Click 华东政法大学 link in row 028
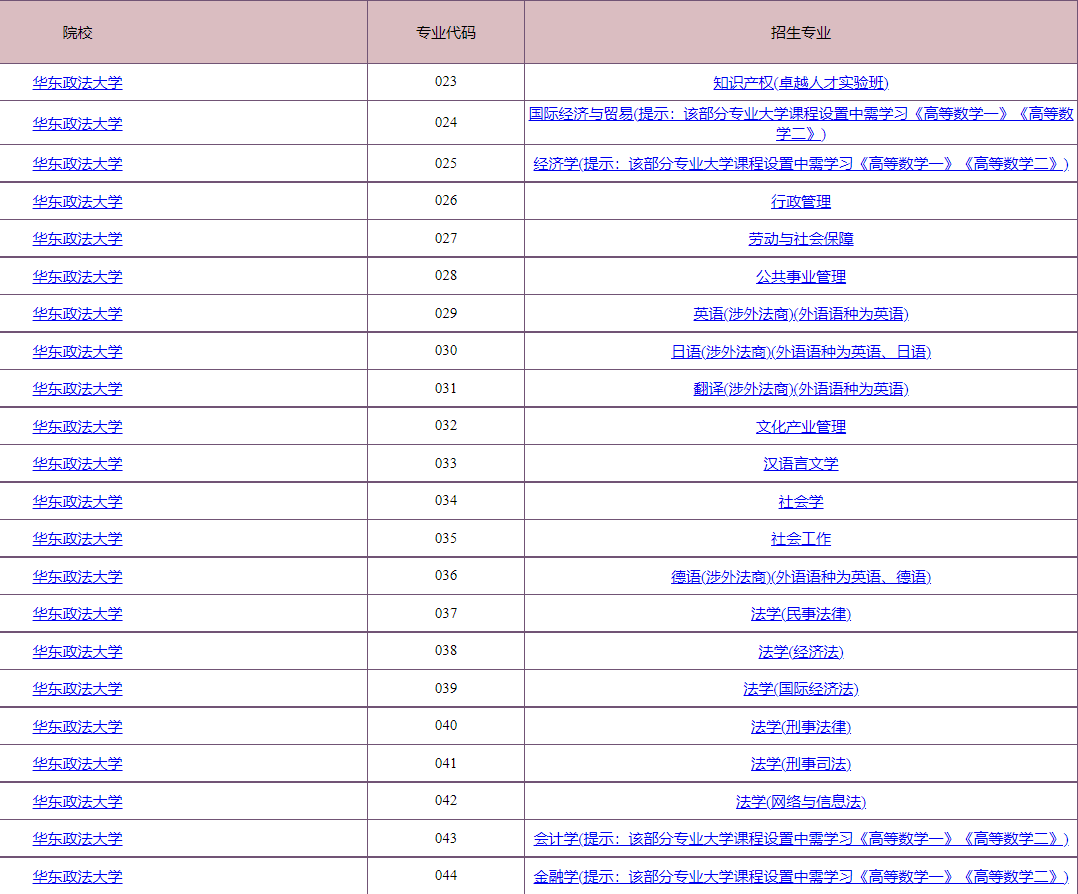1078x894 pixels. coord(77,276)
